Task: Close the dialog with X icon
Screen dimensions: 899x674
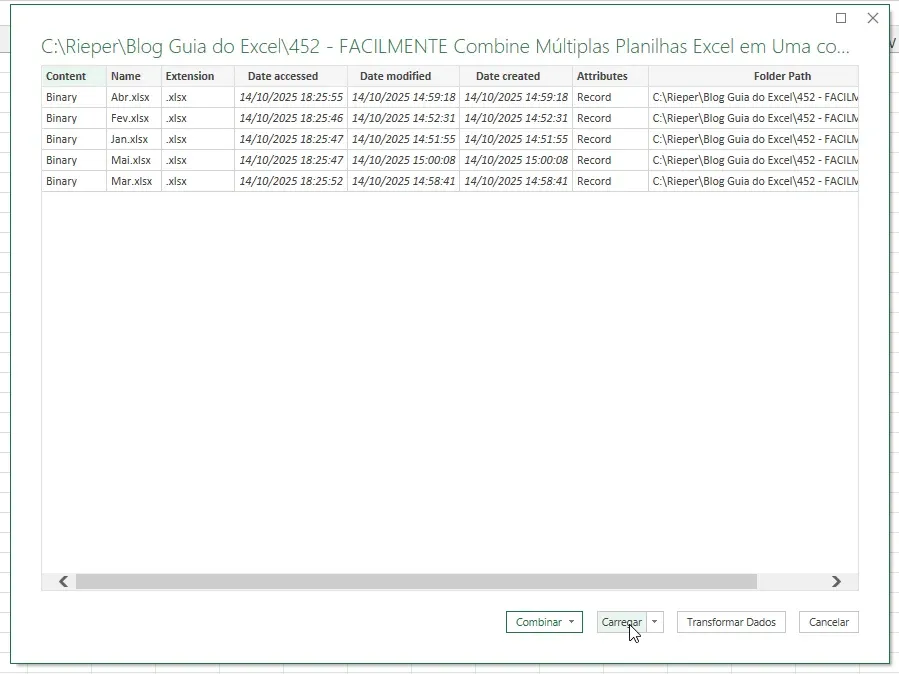Action: point(873,18)
